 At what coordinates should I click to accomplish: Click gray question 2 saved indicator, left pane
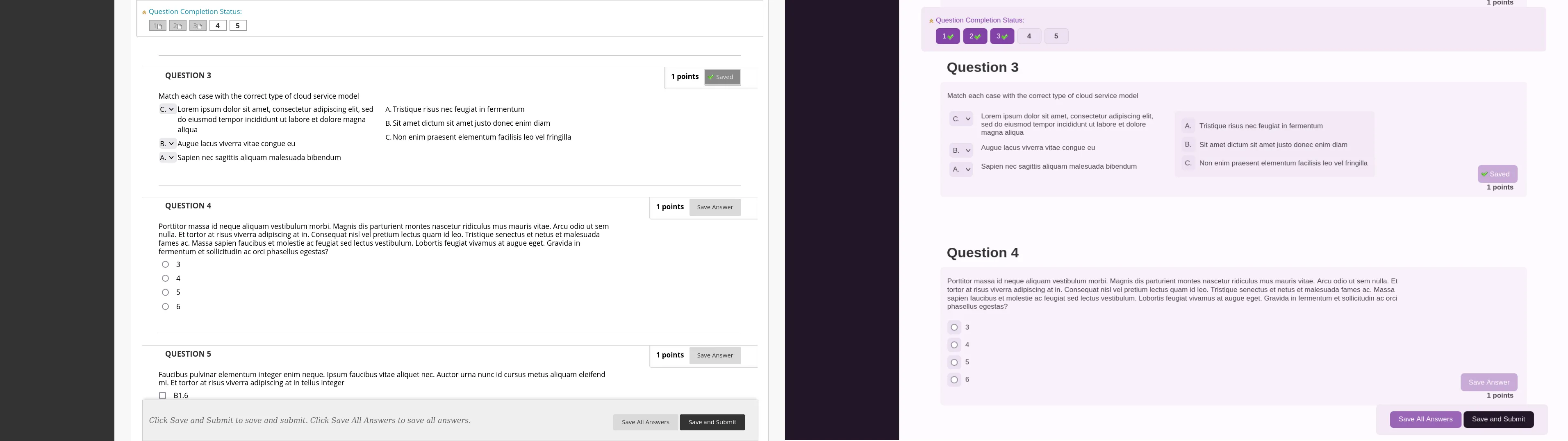178,25
